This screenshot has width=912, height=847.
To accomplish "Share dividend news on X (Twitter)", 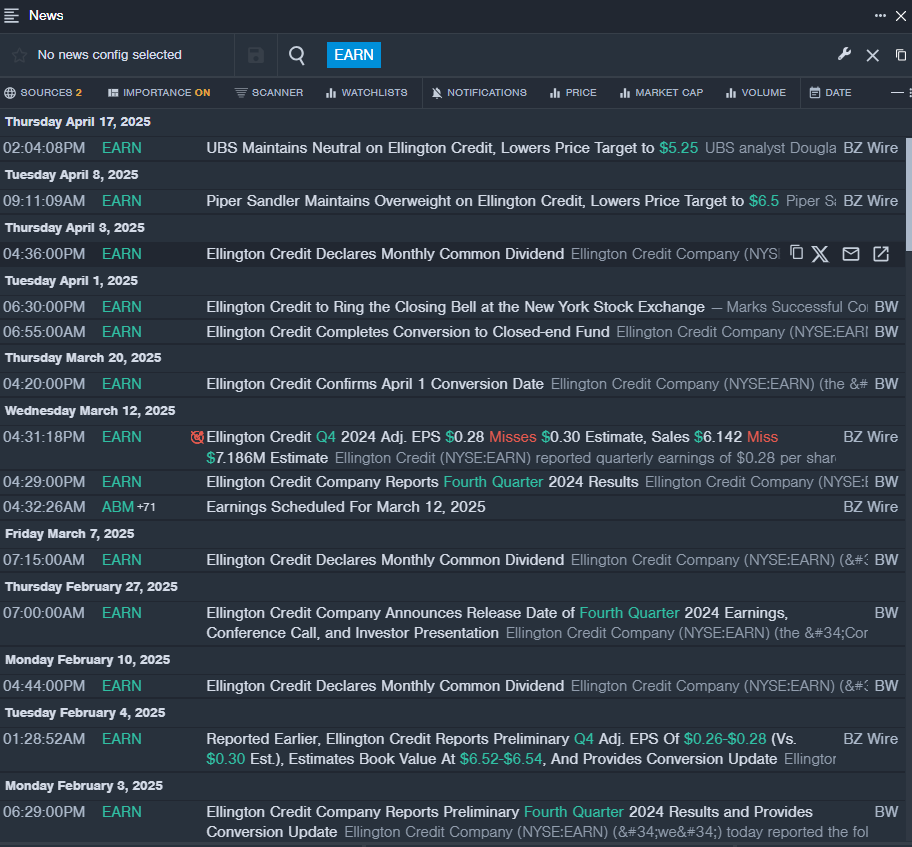I will click(820, 254).
